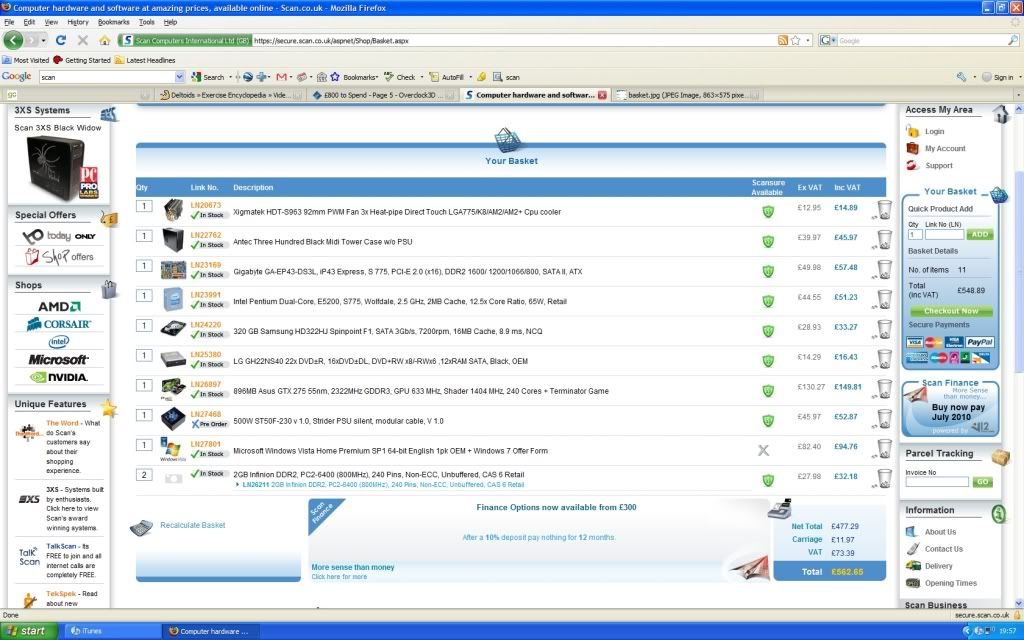Open link number LN20673
The image size is (1024, 640).
pos(206,205)
